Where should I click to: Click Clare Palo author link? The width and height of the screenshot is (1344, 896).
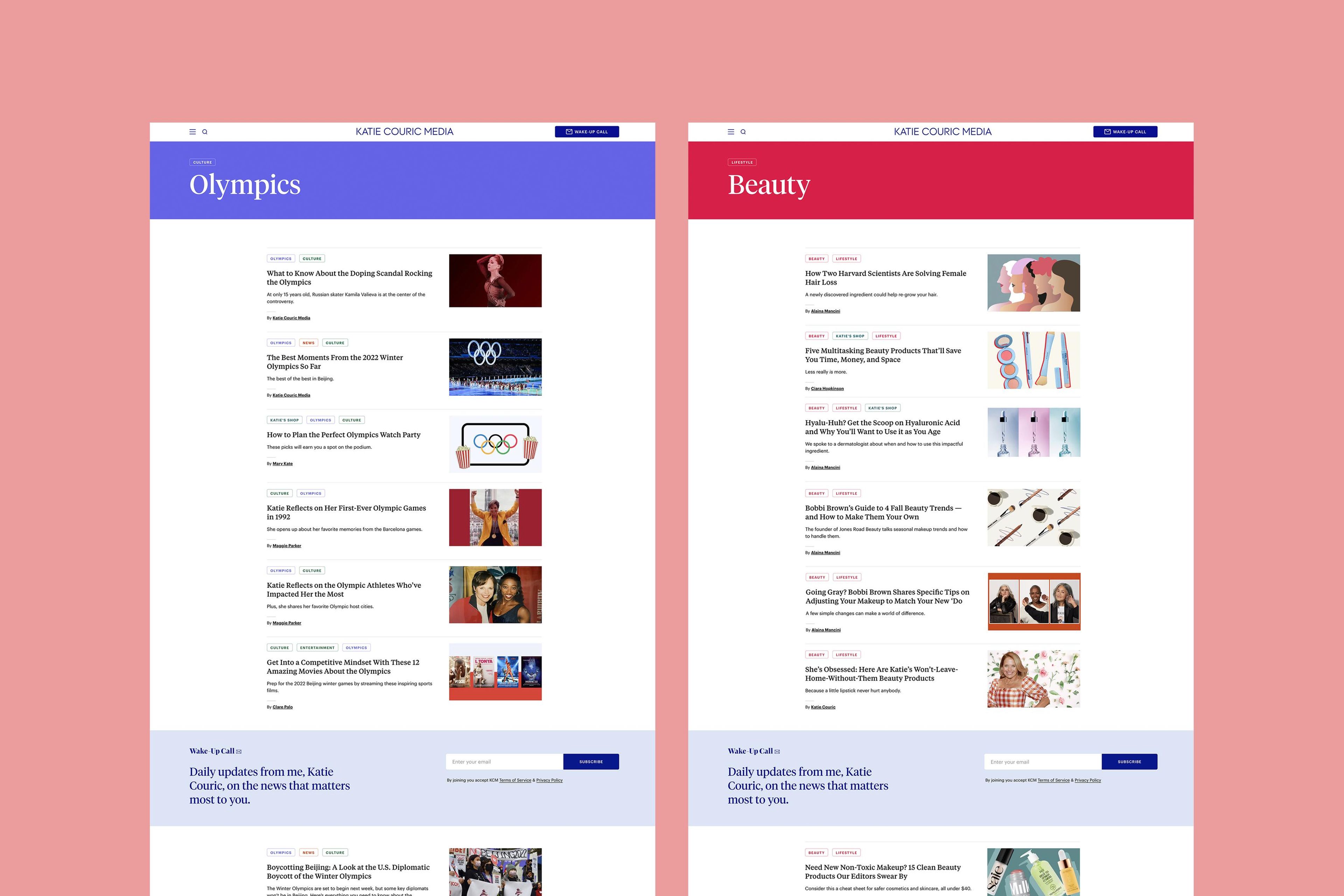click(282, 707)
